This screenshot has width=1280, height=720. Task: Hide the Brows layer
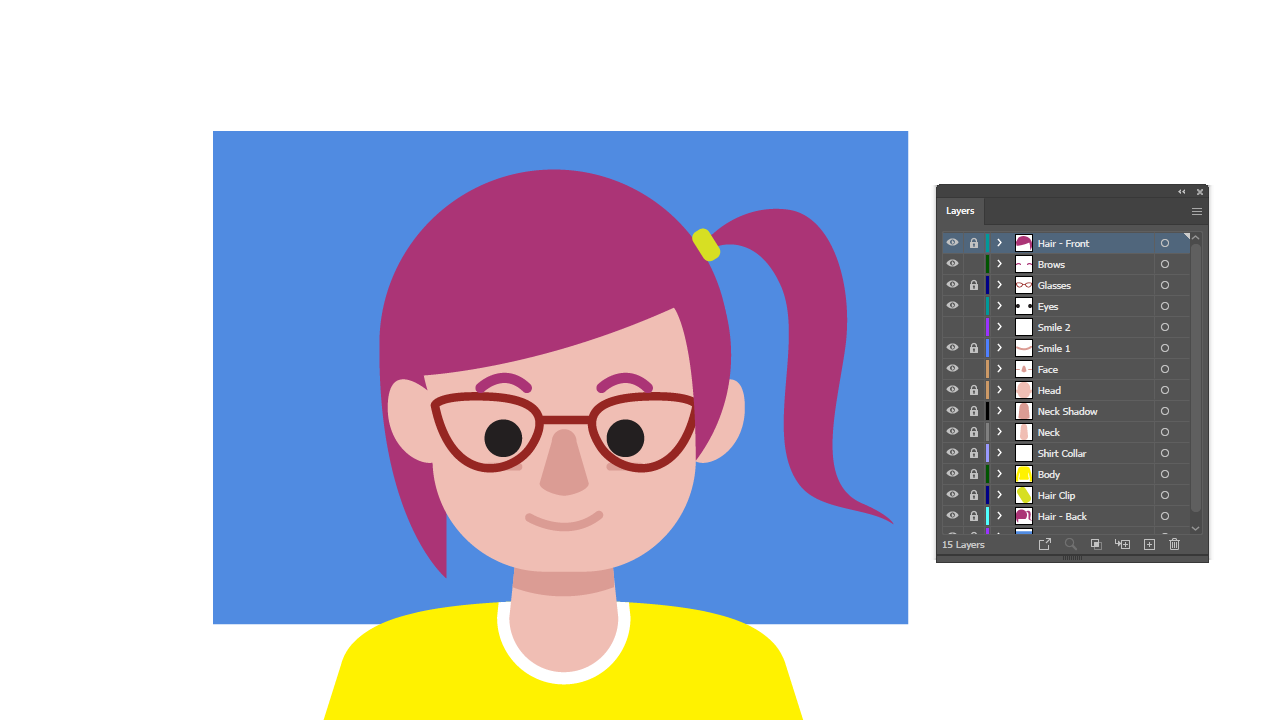tap(952, 264)
